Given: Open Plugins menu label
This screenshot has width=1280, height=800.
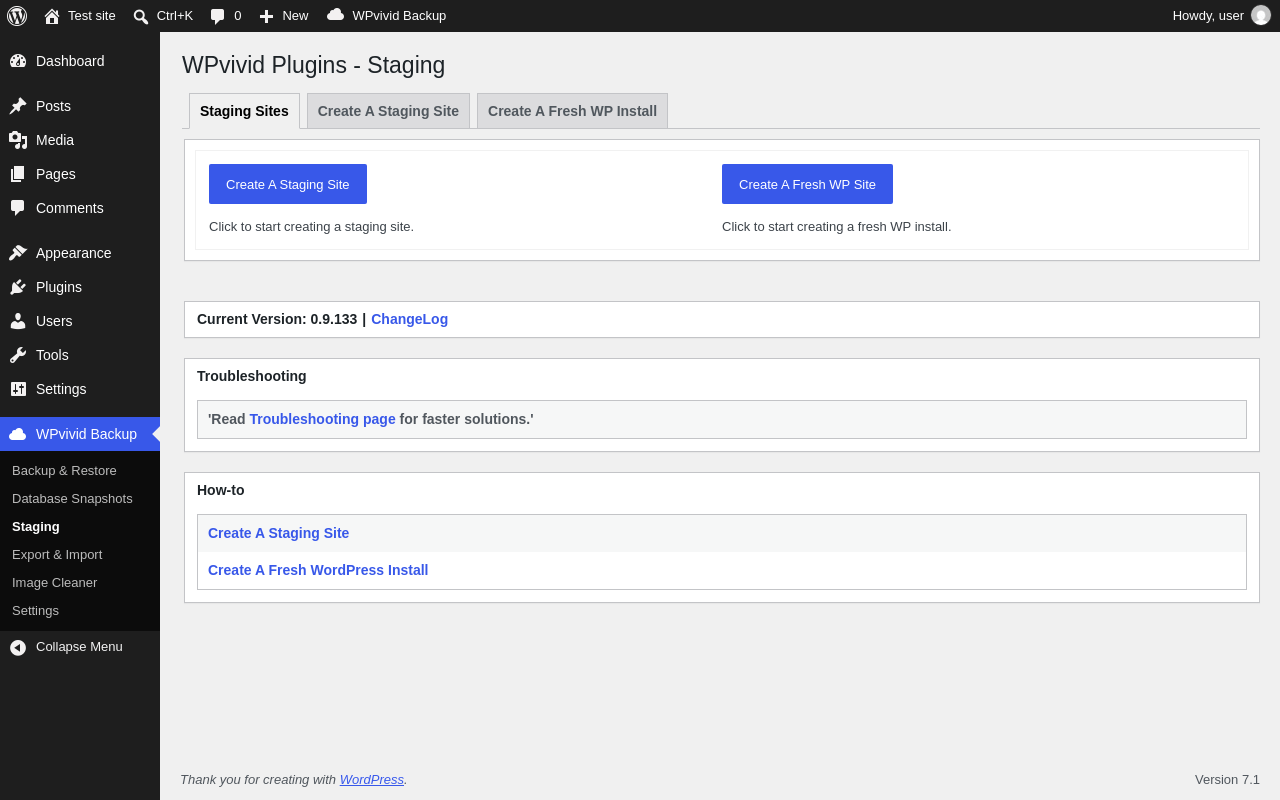Looking at the screenshot, I should pos(59,287).
